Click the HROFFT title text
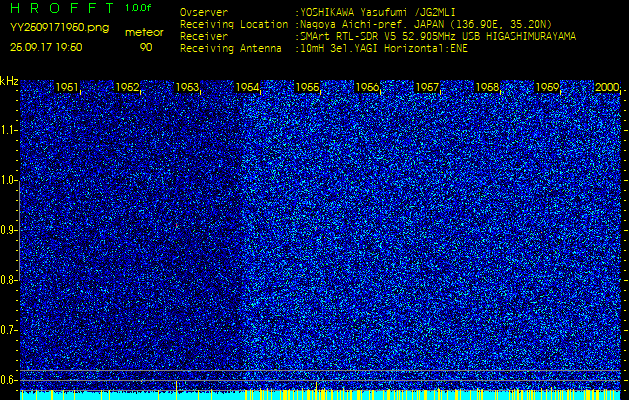The image size is (629, 400). click(62, 8)
